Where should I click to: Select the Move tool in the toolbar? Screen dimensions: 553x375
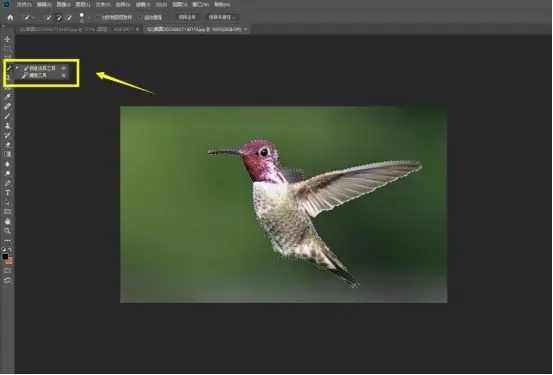pyautogui.click(x=7, y=40)
